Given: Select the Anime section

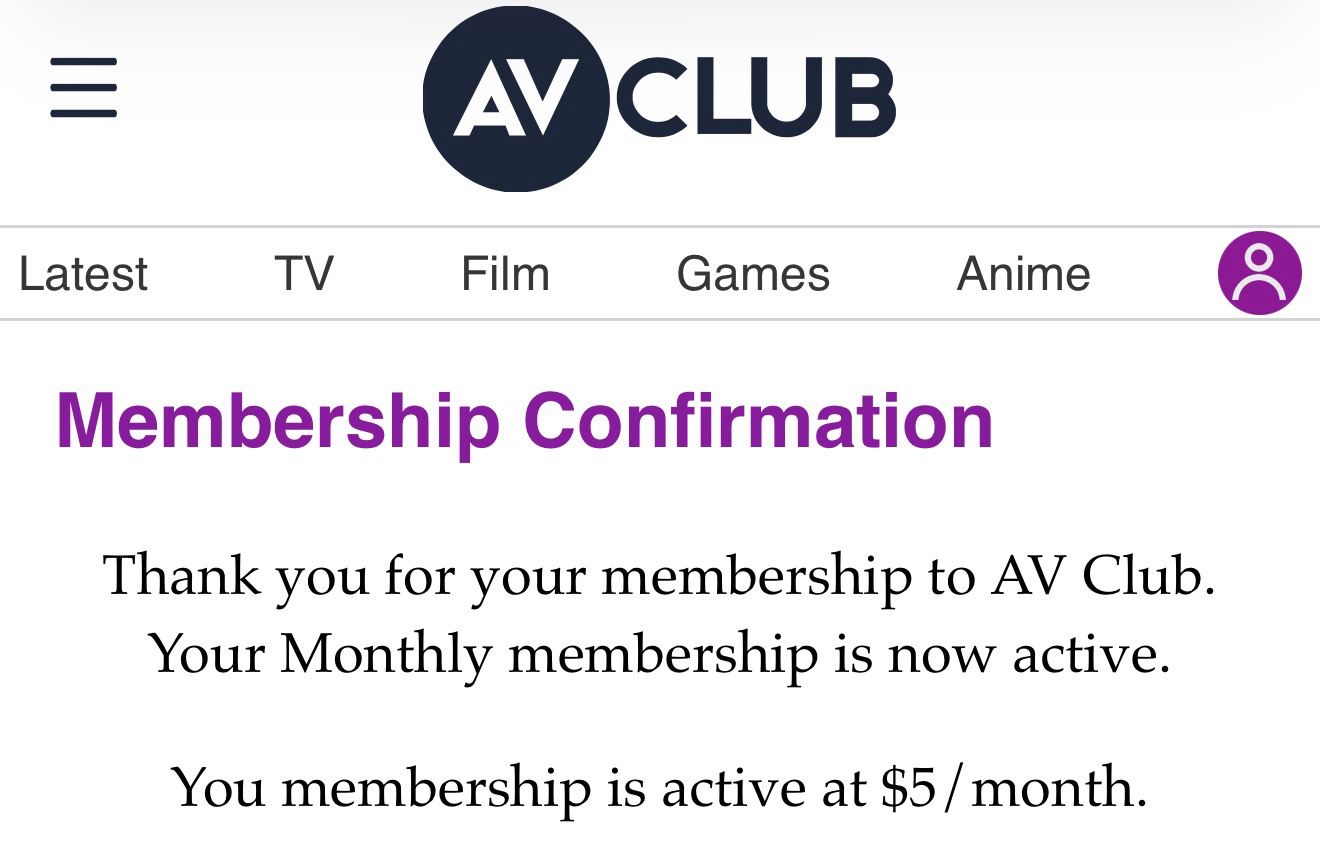Looking at the screenshot, I should pyautogui.click(x=1023, y=274).
